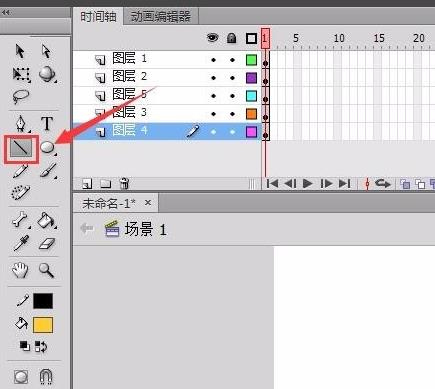Step back one frame button

coord(290,183)
